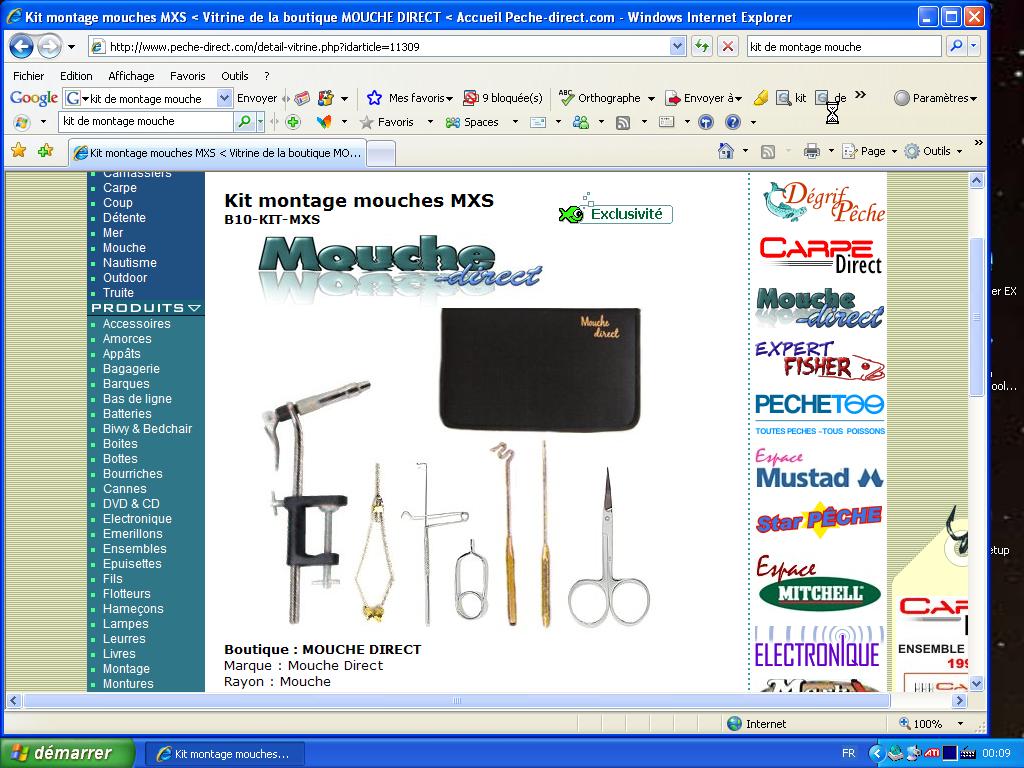Click the Windows Live search text field
Viewport: 1024px width, 768px height.
(146, 121)
